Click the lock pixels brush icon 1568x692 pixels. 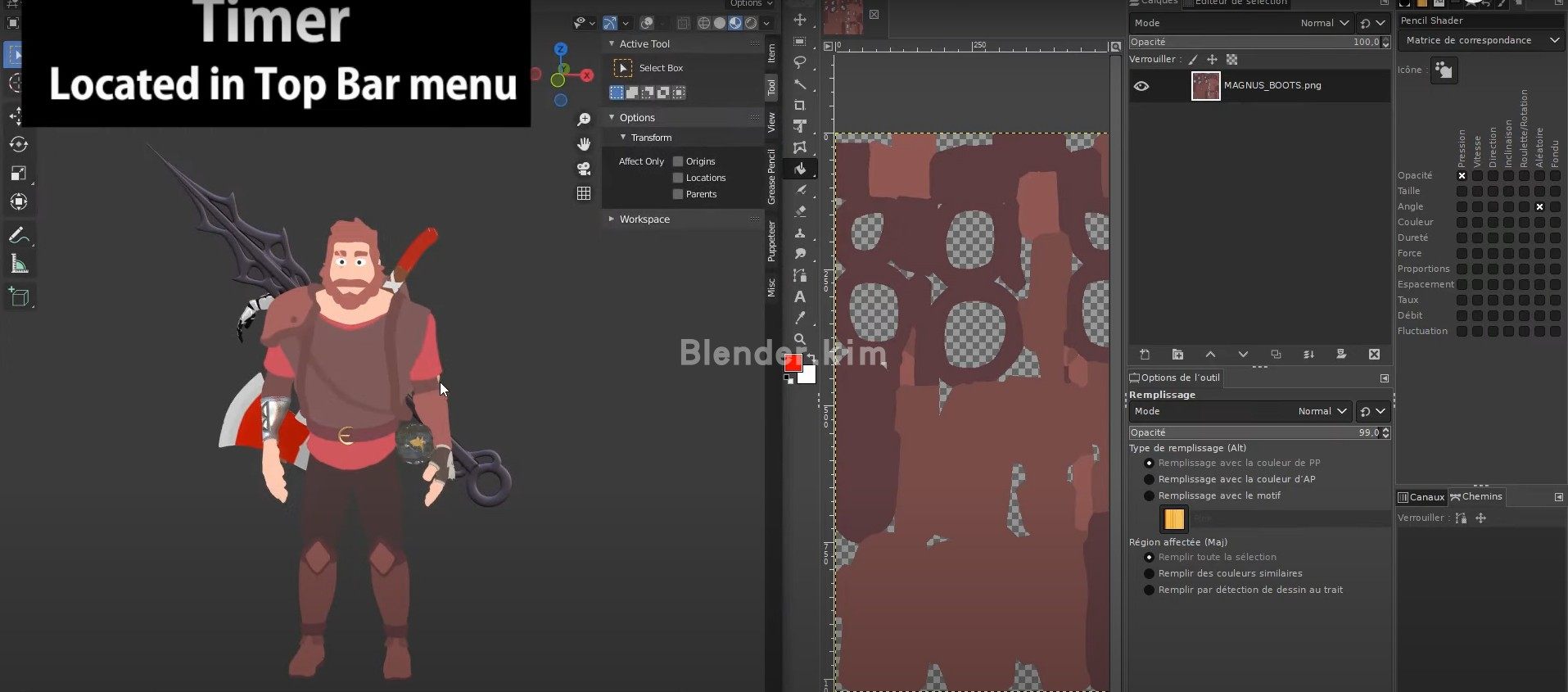1193,60
